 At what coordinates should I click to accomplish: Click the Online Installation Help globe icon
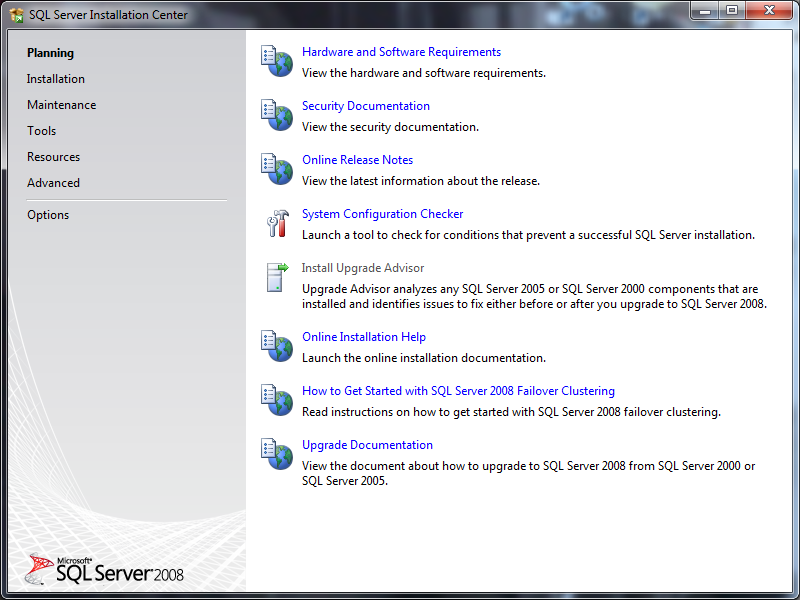[x=277, y=346]
